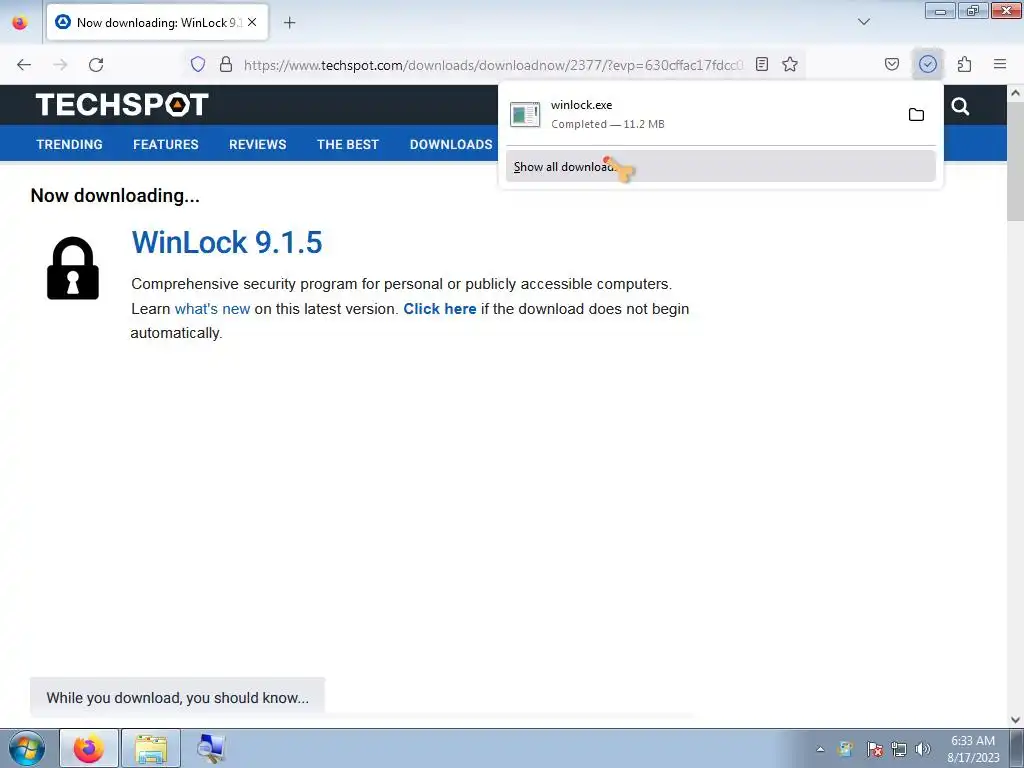Open Firefox application menu
Viewport: 1024px width, 768px height.
pyautogui.click(x=1000, y=64)
